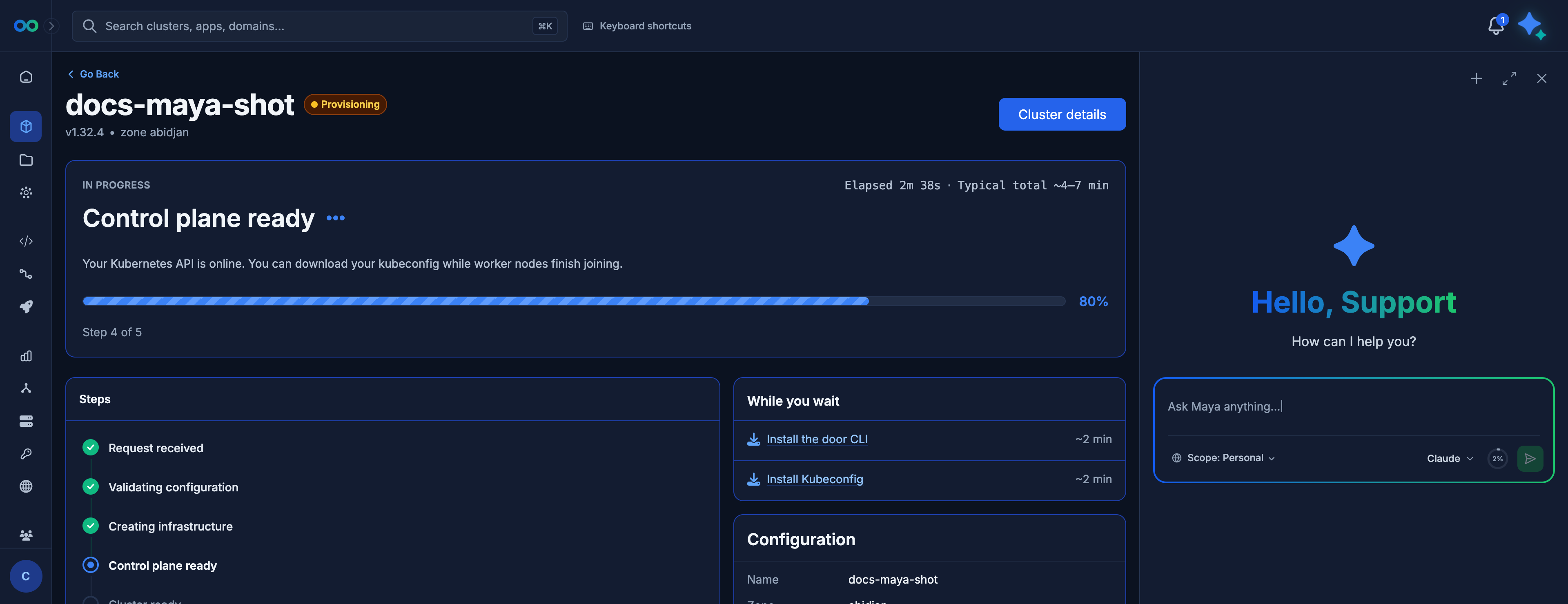
Task: Click download icon beside Install Kubeconfig
Action: (x=753, y=479)
